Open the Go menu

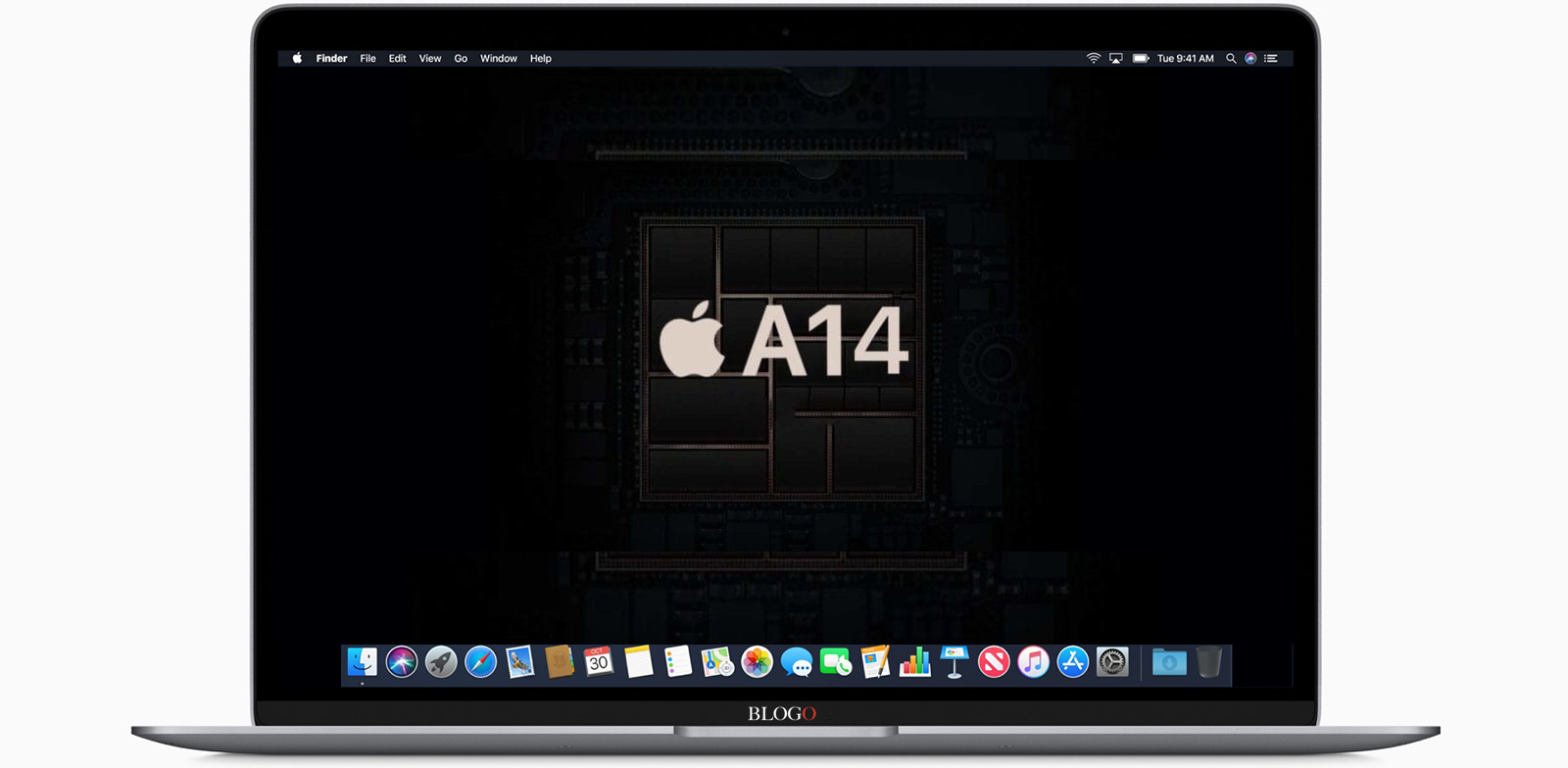point(461,59)
